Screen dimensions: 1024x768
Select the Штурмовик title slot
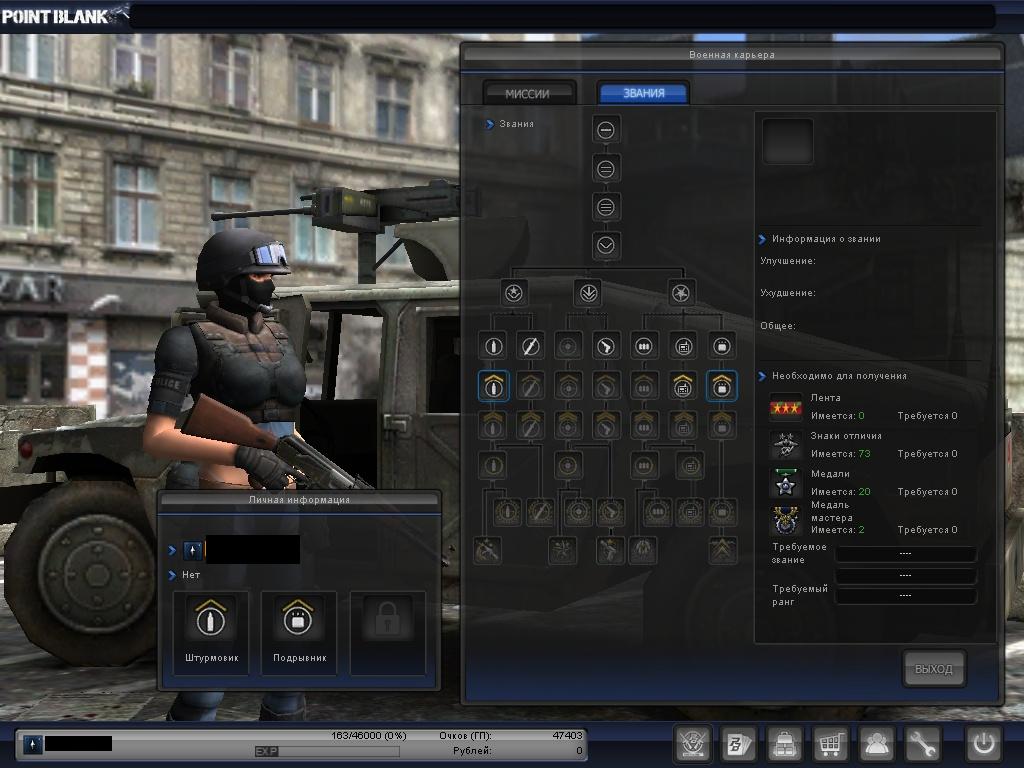tap(211, 633)
